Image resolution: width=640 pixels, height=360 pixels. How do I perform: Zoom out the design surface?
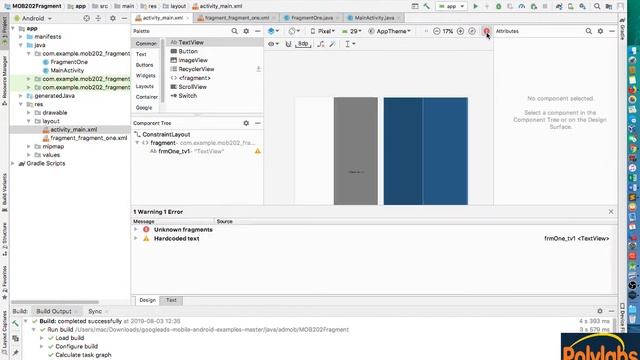436,31
